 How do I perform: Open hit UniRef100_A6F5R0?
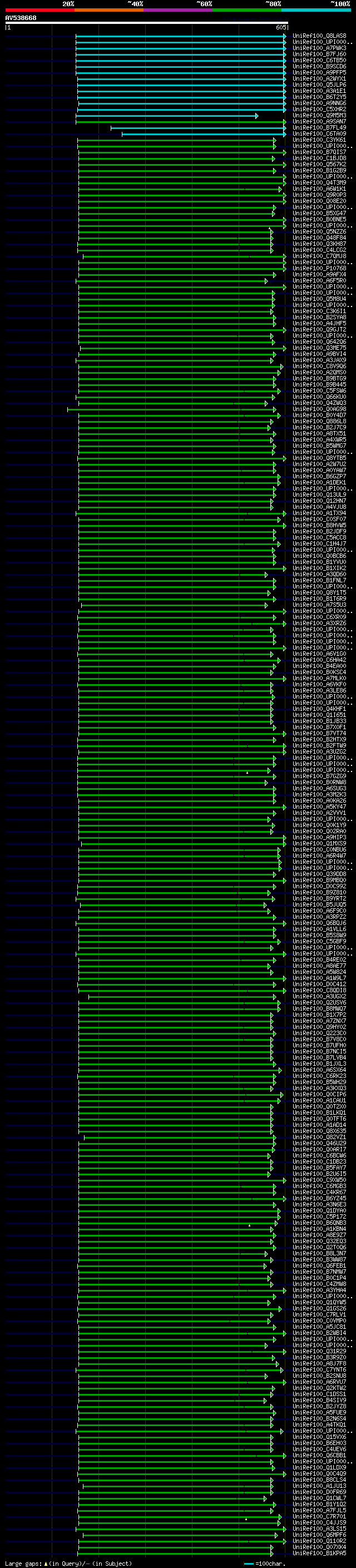click(x=319, y=280)
